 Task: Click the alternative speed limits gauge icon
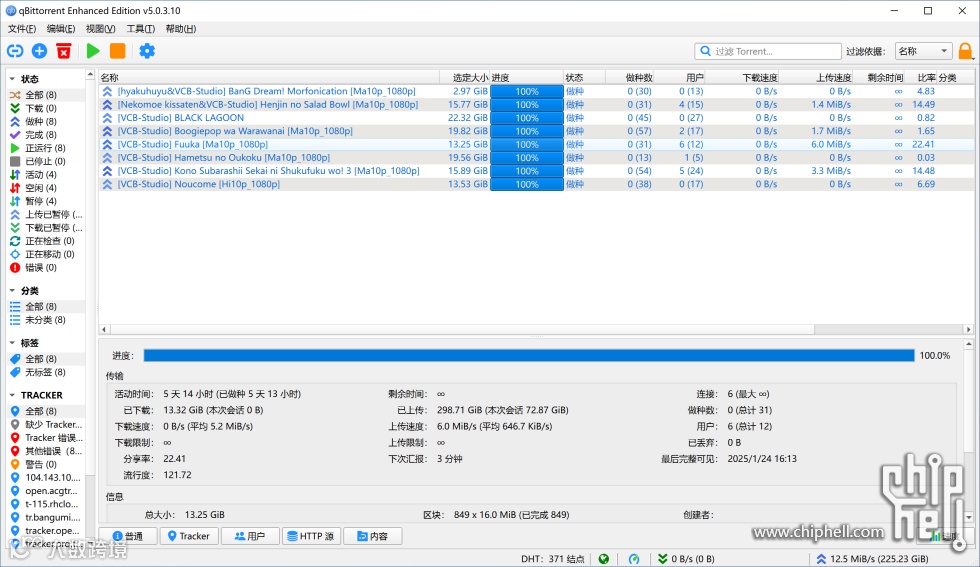tap(634, 559)
